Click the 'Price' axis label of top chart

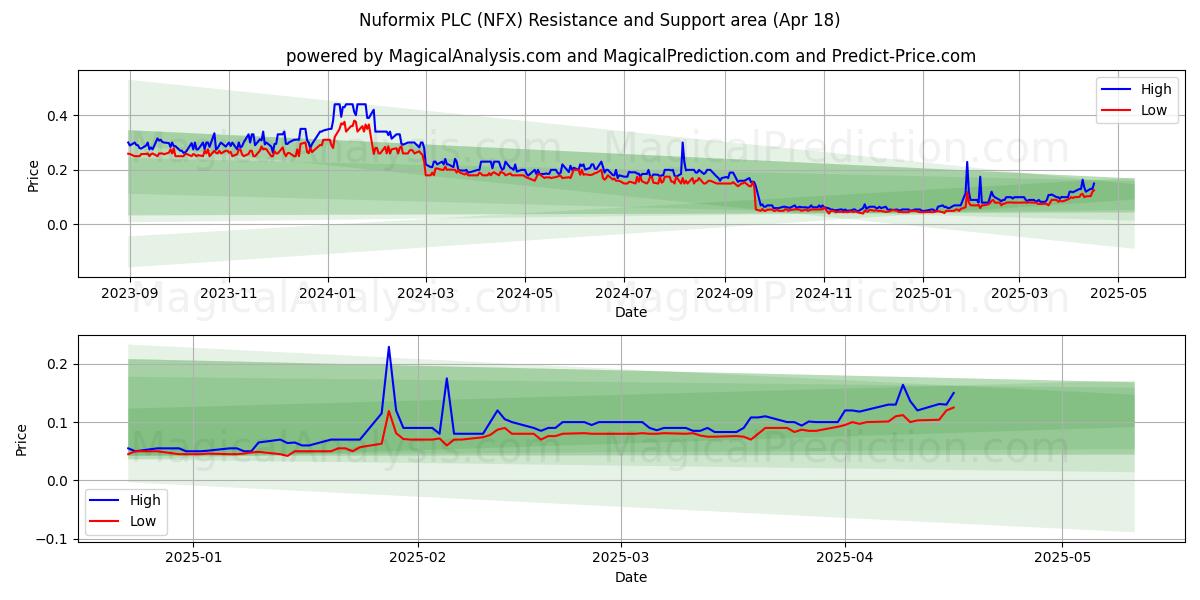[x=33, y=176]
